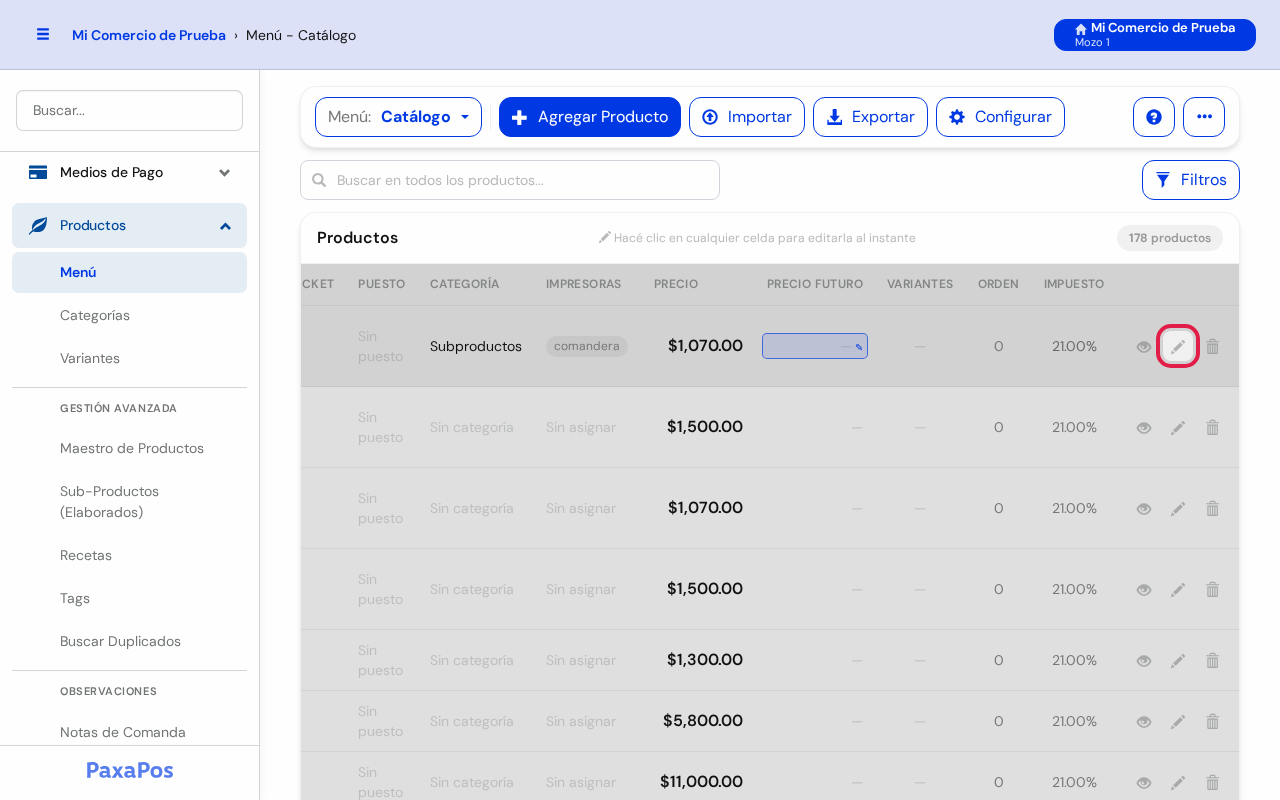Focus the 'Buscar en todos los productos' field

click(510, 180)
